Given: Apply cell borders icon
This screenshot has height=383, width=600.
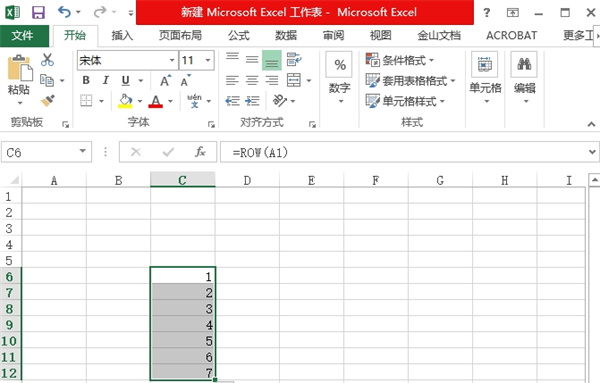Looking at the screenshot, I should (x=86, y=101).
